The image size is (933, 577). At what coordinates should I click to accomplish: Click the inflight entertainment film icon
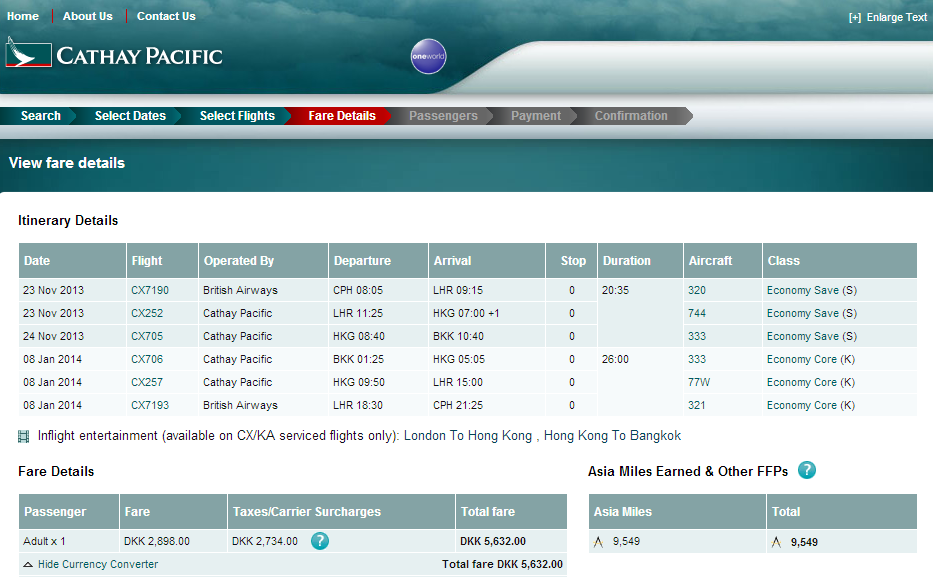click(24, 436)
